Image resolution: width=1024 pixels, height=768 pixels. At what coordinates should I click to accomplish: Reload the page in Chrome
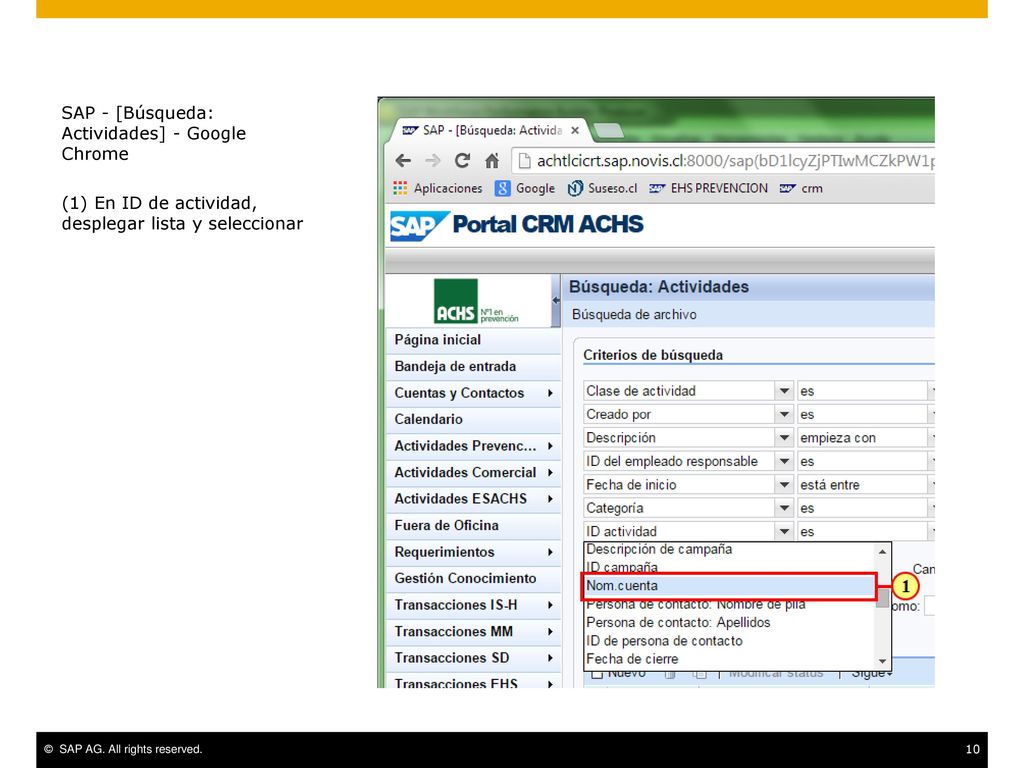[x=462, y=160]
